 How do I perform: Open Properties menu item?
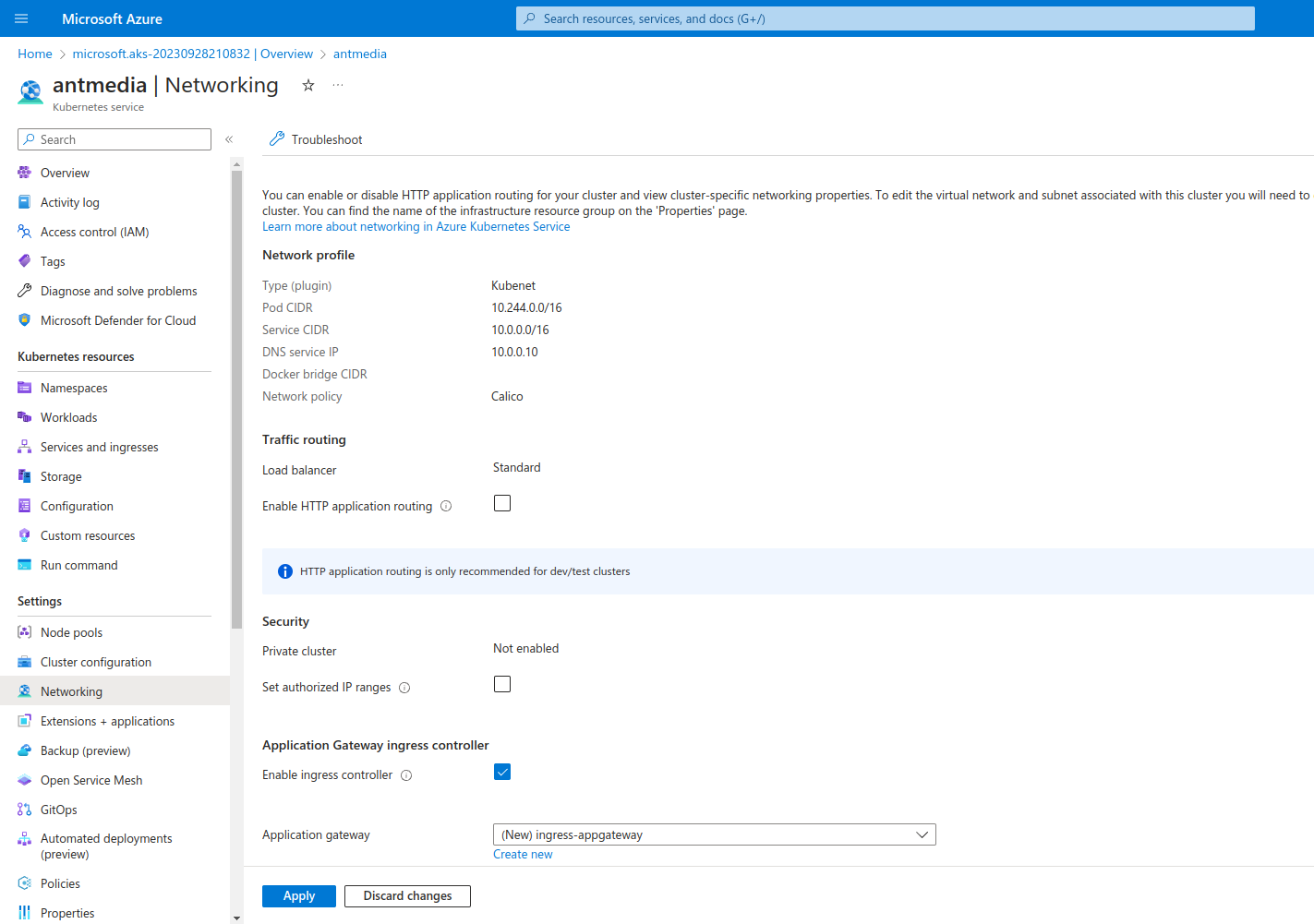click(115, 913)
